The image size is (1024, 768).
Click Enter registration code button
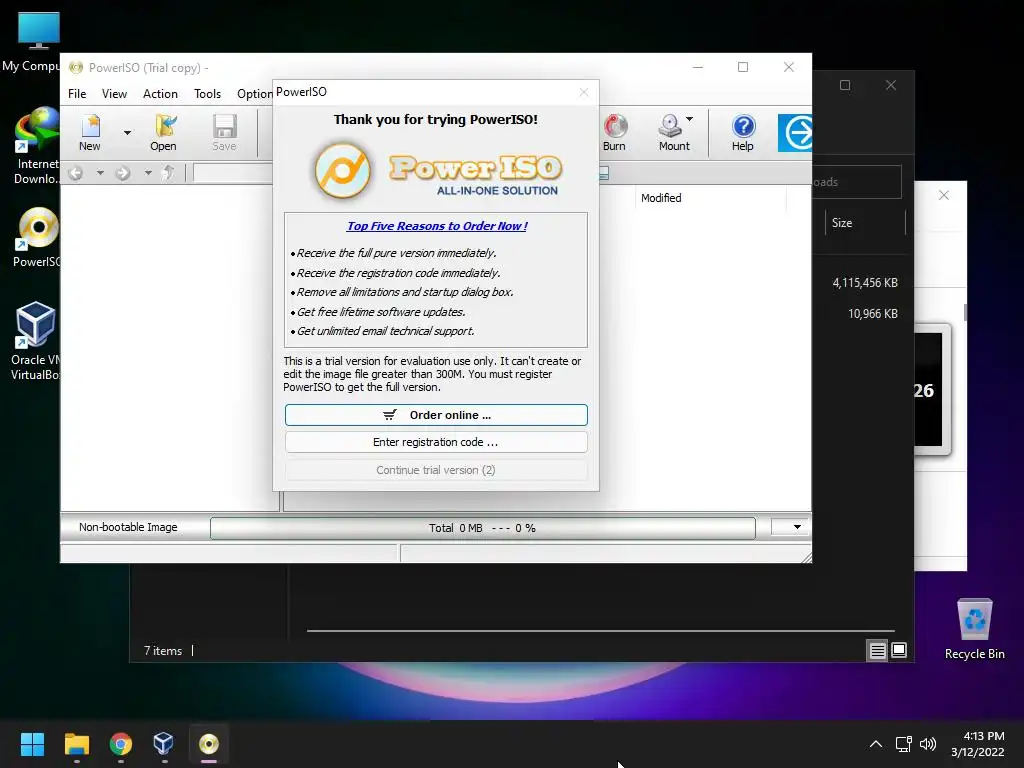point(436,442)
